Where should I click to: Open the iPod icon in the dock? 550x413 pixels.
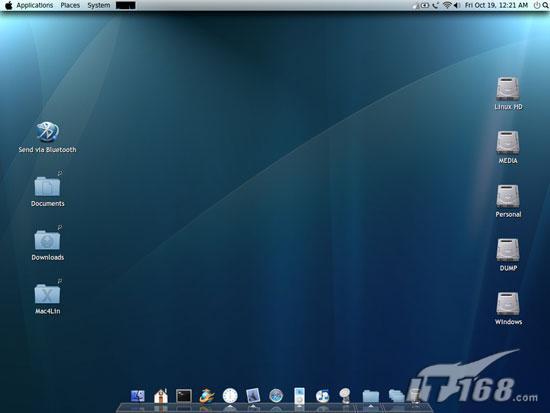pyautogui.click(x=299, y=396)
